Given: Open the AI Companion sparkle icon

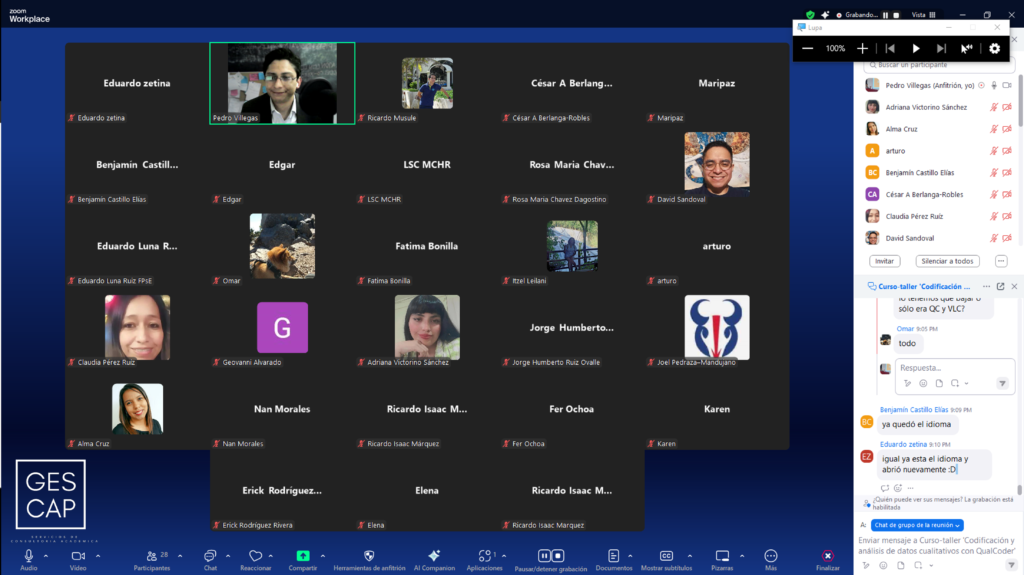Looking at the screenshot, I should [x=434, y=555].
